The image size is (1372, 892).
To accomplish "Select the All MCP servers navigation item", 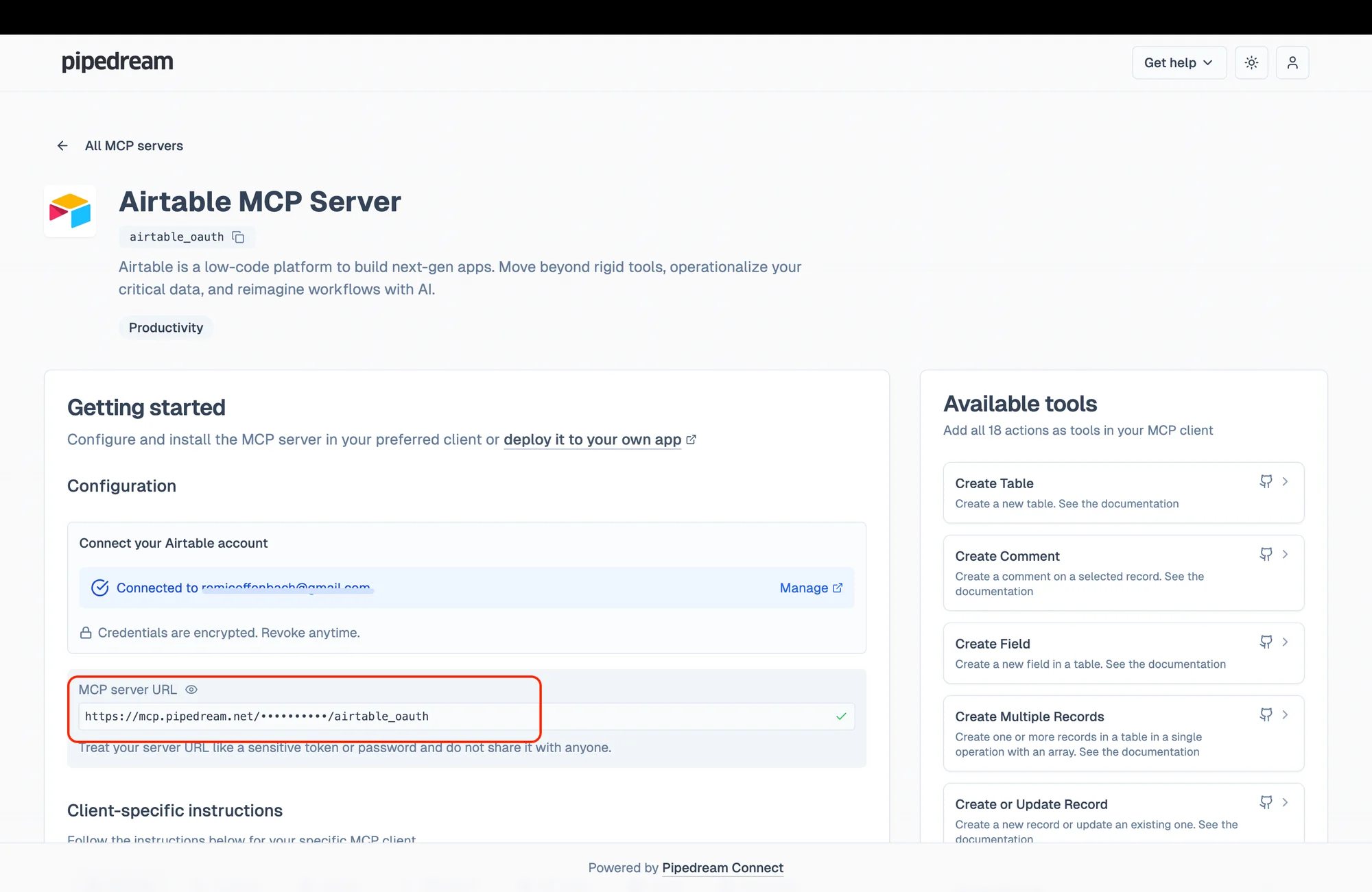I will pyautogui.click(x=134, y=145).
